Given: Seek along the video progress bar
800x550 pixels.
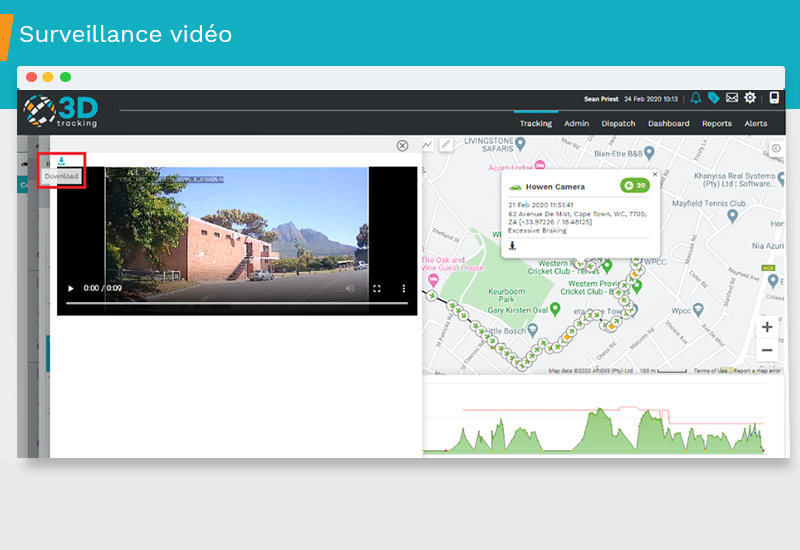Looking at the screenshot, I should [237, 303].
